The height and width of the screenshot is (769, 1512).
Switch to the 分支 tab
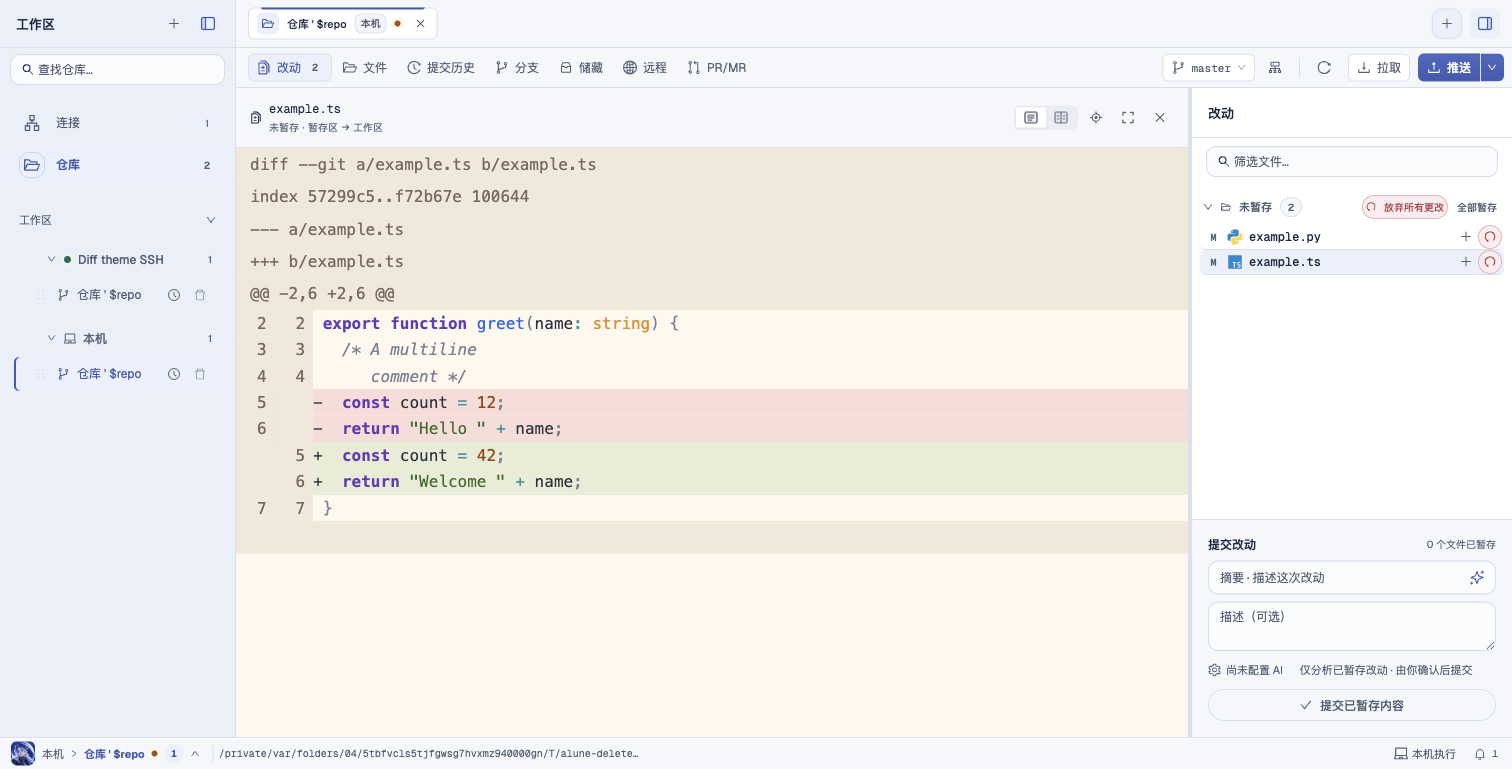pos(517,68)
